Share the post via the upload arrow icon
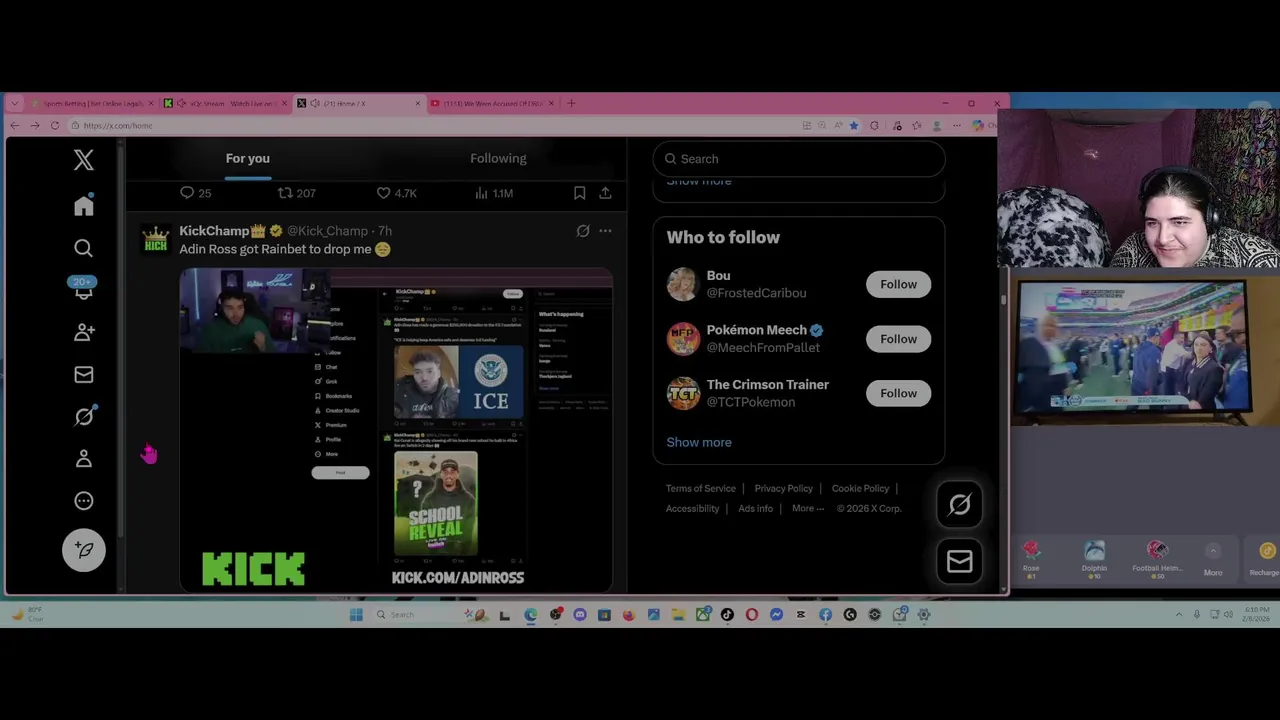 click(605, 193)
